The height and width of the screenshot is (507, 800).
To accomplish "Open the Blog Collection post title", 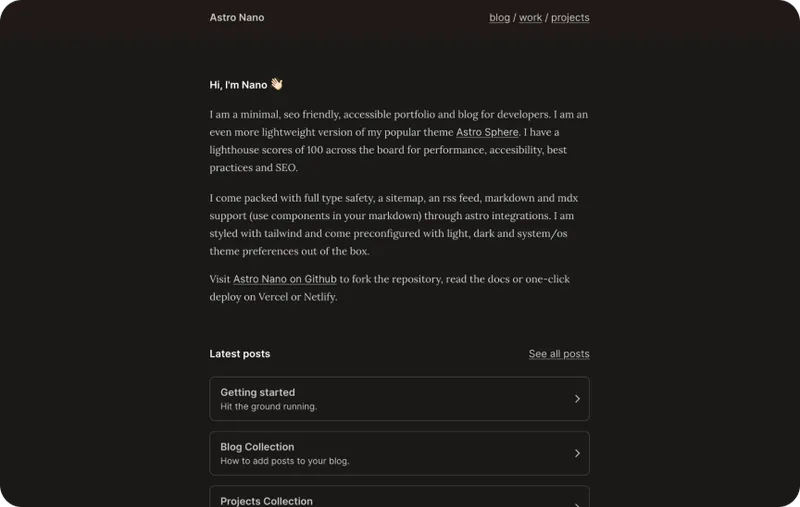I will click(x=257, y=447).
